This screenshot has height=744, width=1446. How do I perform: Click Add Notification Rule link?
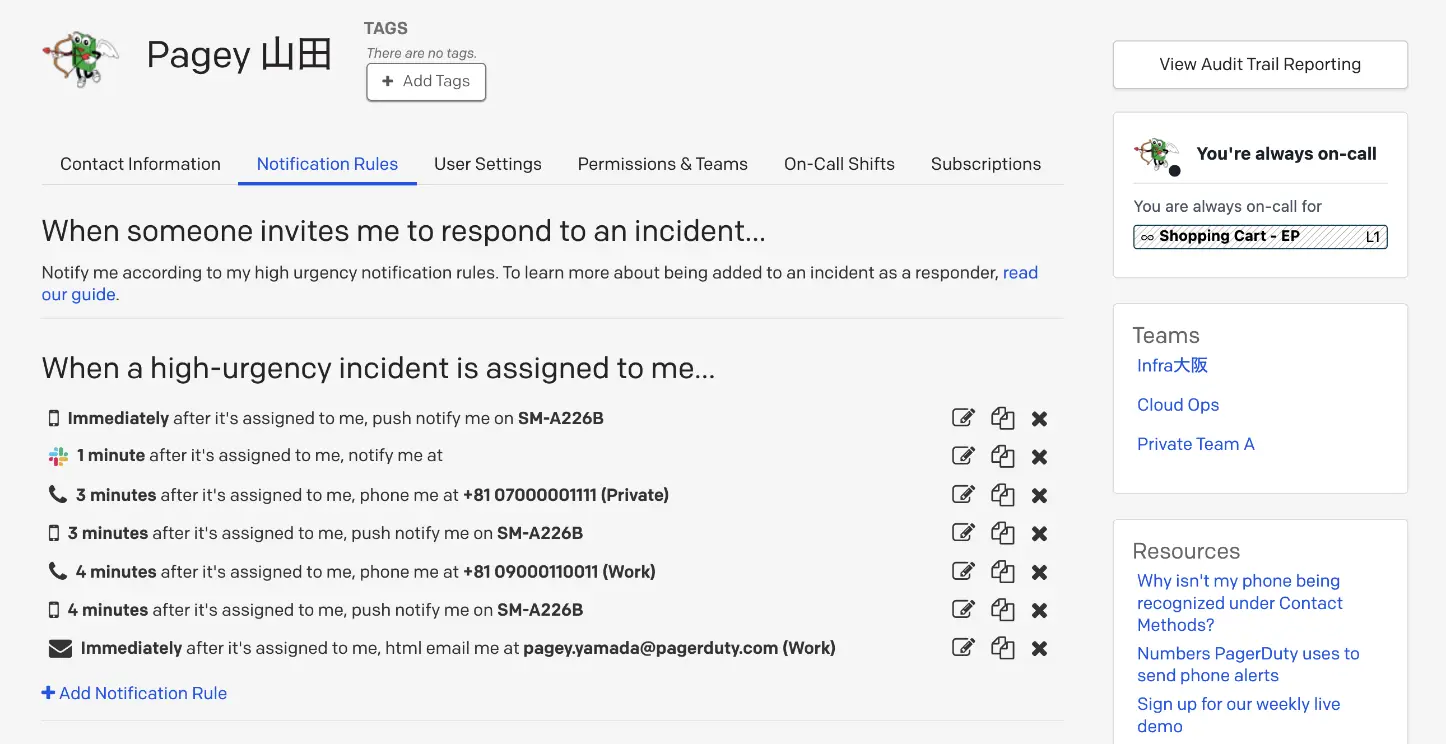coord(134,693)
